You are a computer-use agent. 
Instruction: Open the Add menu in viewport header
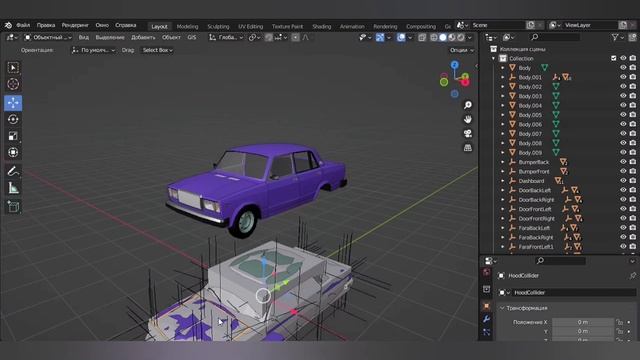(143, 38)
